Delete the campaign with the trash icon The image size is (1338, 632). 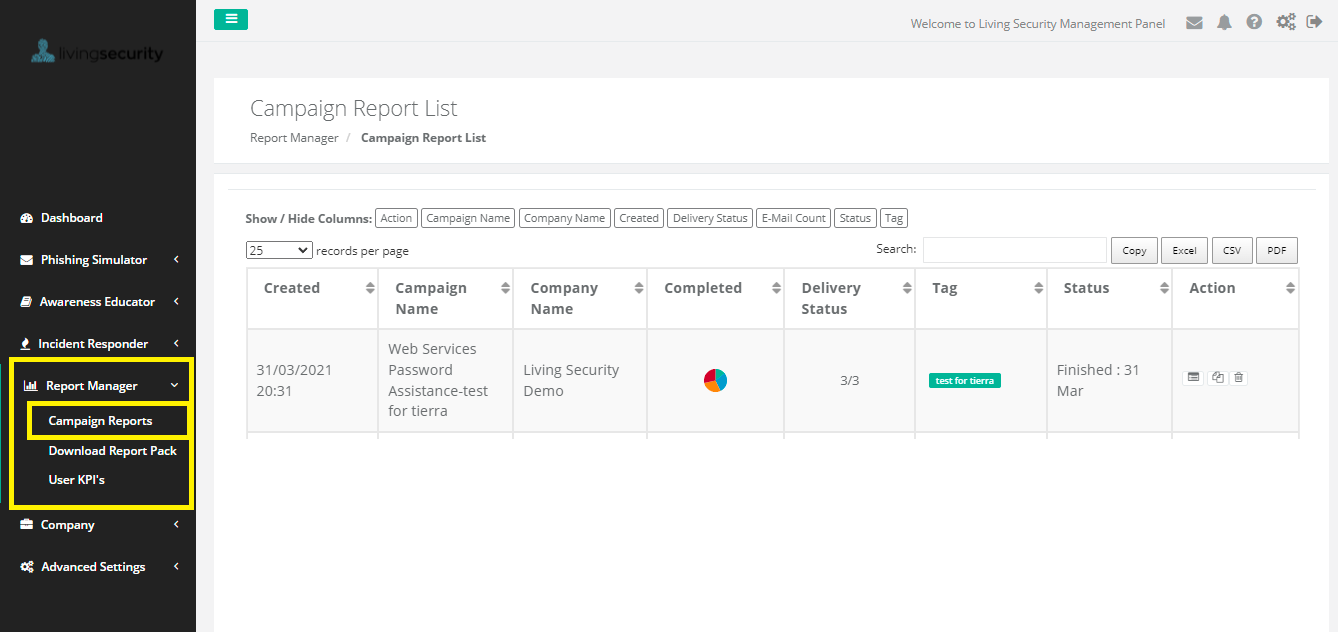click(1239, 377)
